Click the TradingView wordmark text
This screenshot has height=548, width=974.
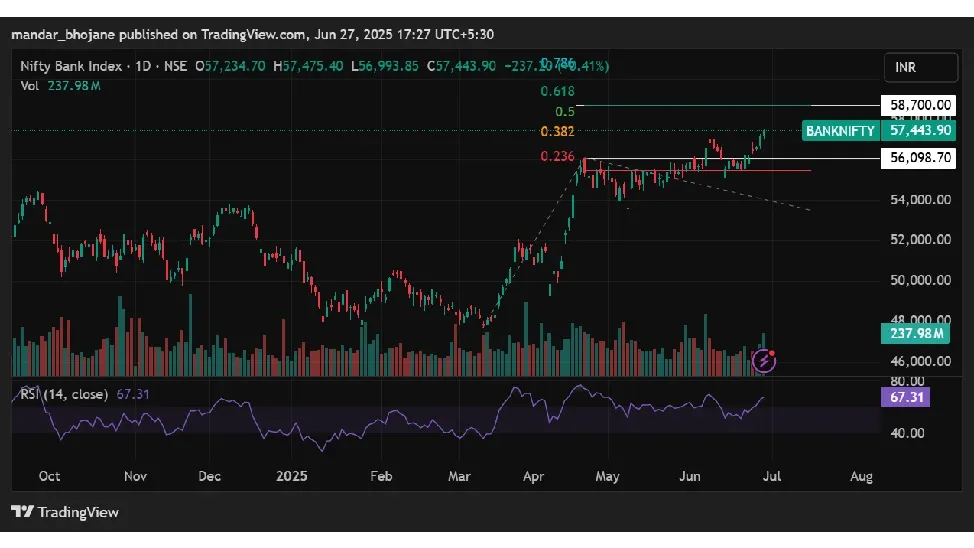78,512
